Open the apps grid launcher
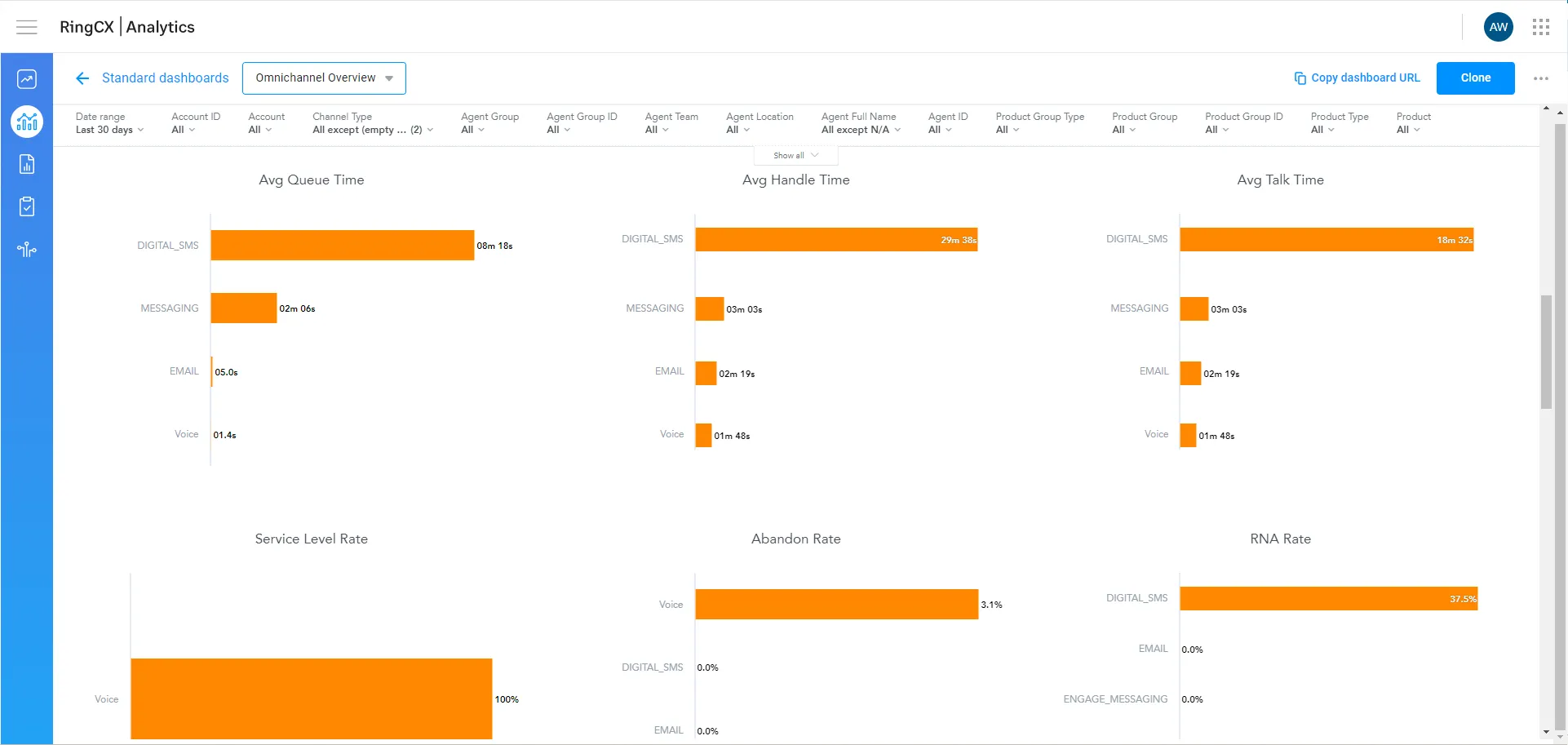This screenshot has height=745, width=1568. [x=1540, y=27]
